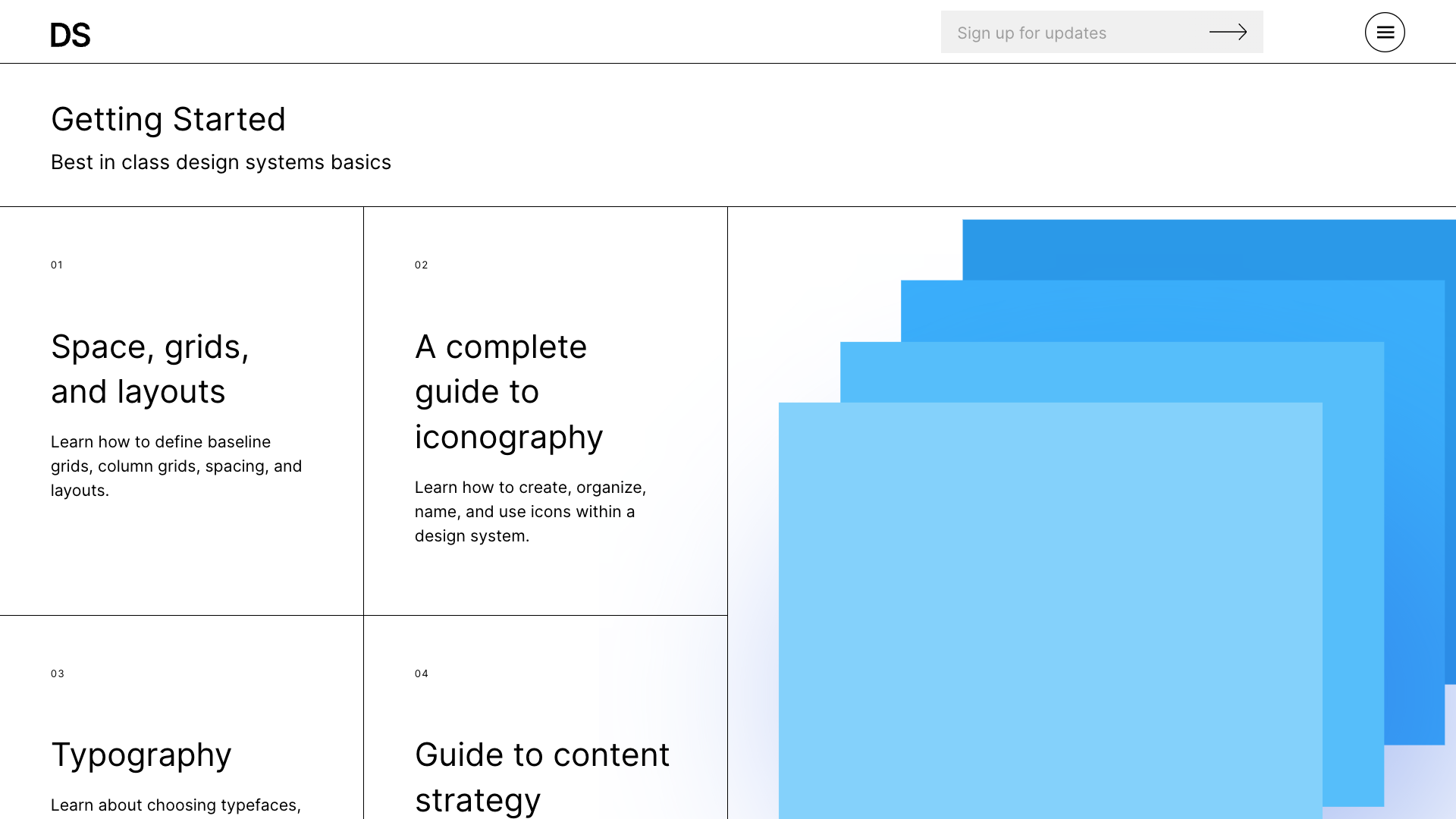Focus the Sign up for updates field
This screenshot has width=1456, height=819.
(x=1102, y=32)
